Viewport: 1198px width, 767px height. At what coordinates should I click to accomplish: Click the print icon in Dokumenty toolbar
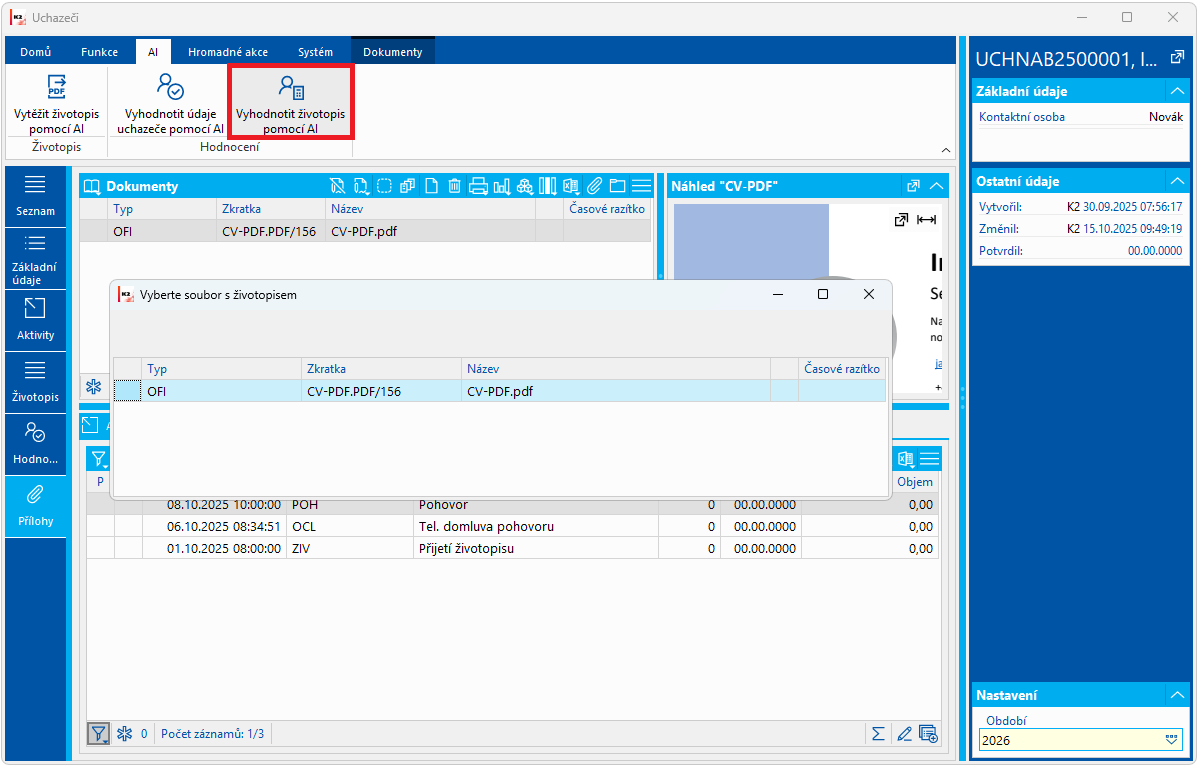click(x=478, y=186)
